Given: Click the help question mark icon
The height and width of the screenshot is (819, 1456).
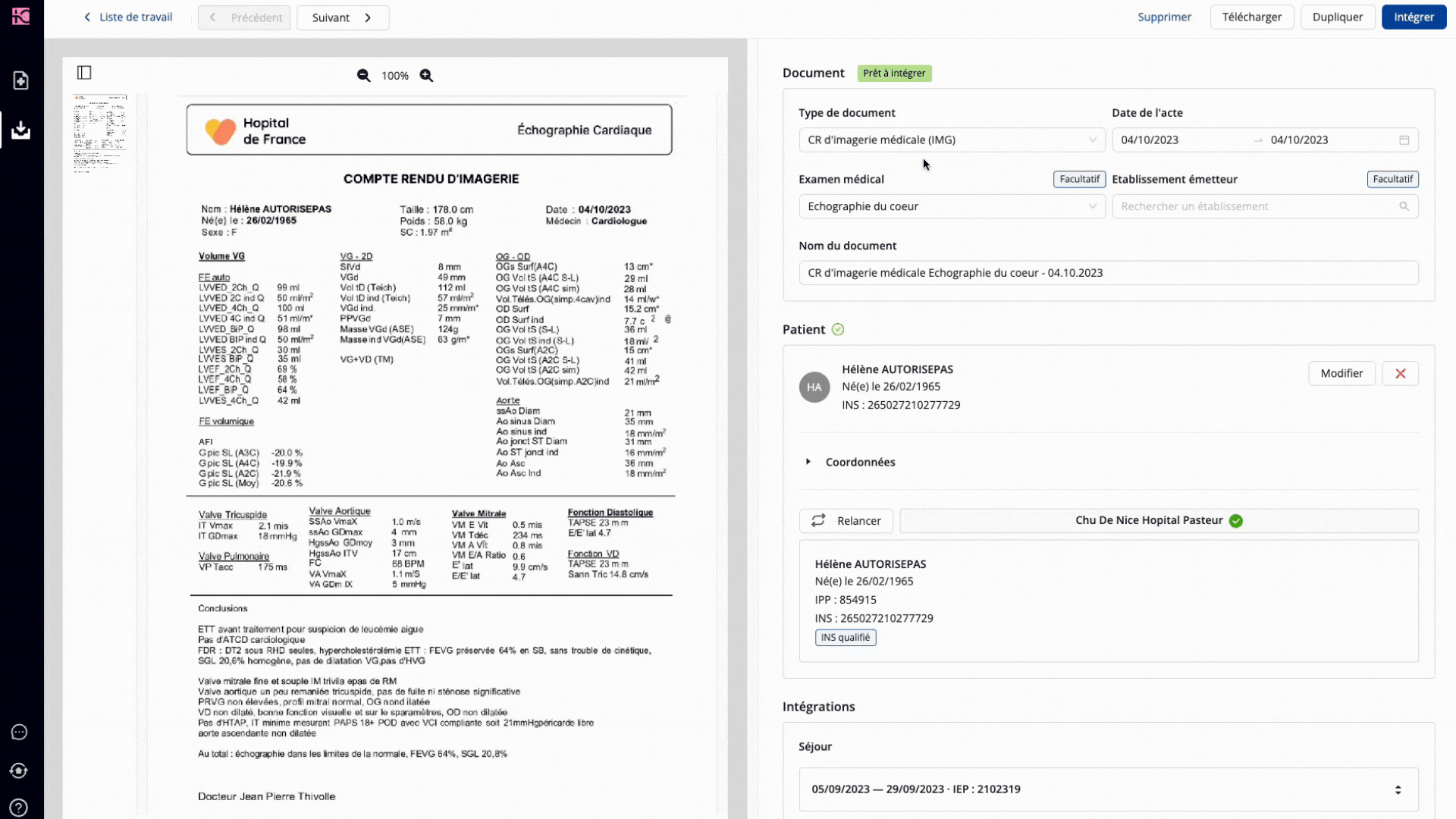Looking at the screenshot, I should 20,808.
